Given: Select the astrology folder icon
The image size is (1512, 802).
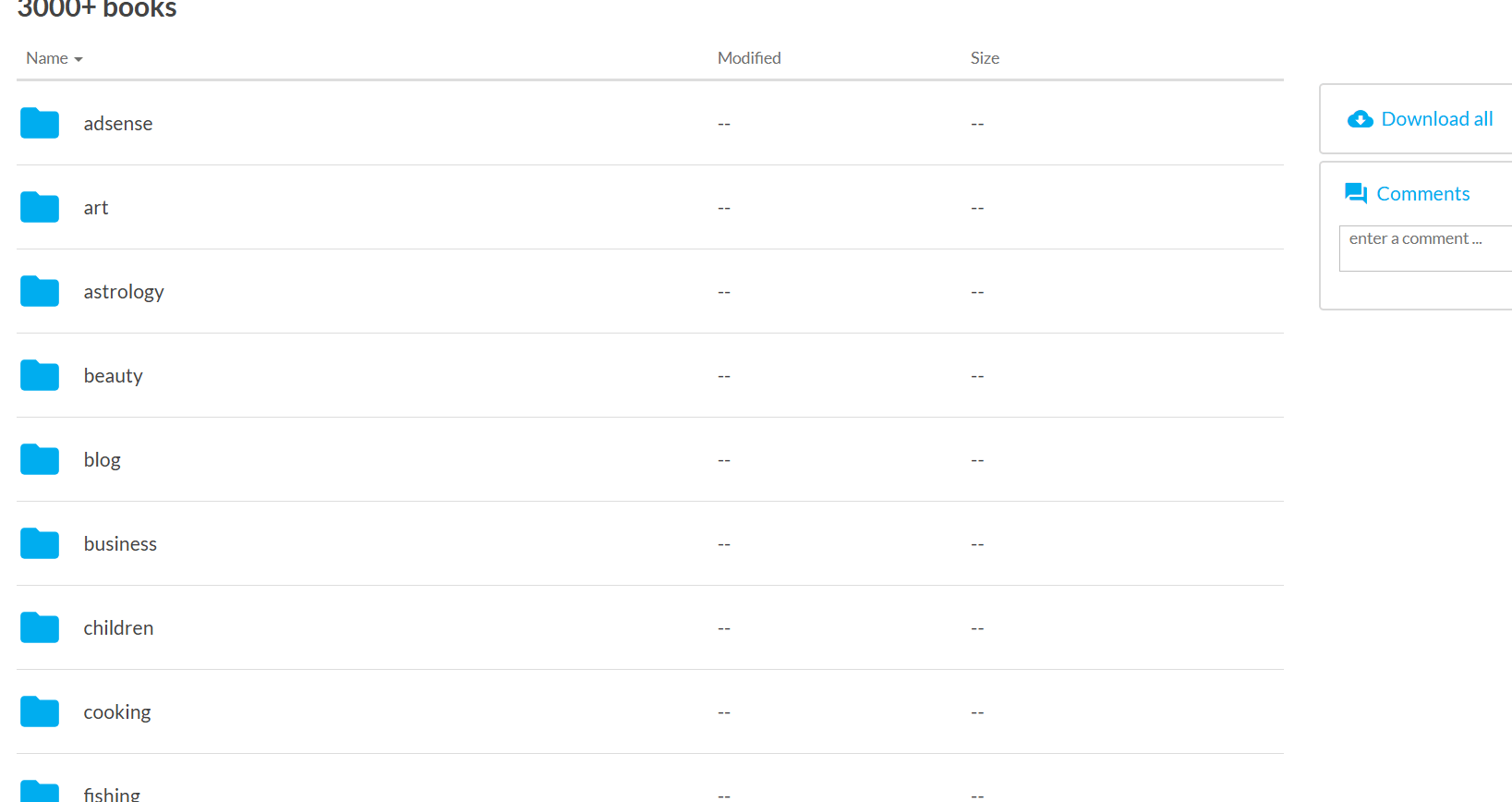Looking at the screenshot, I should [x=40, y=291].
